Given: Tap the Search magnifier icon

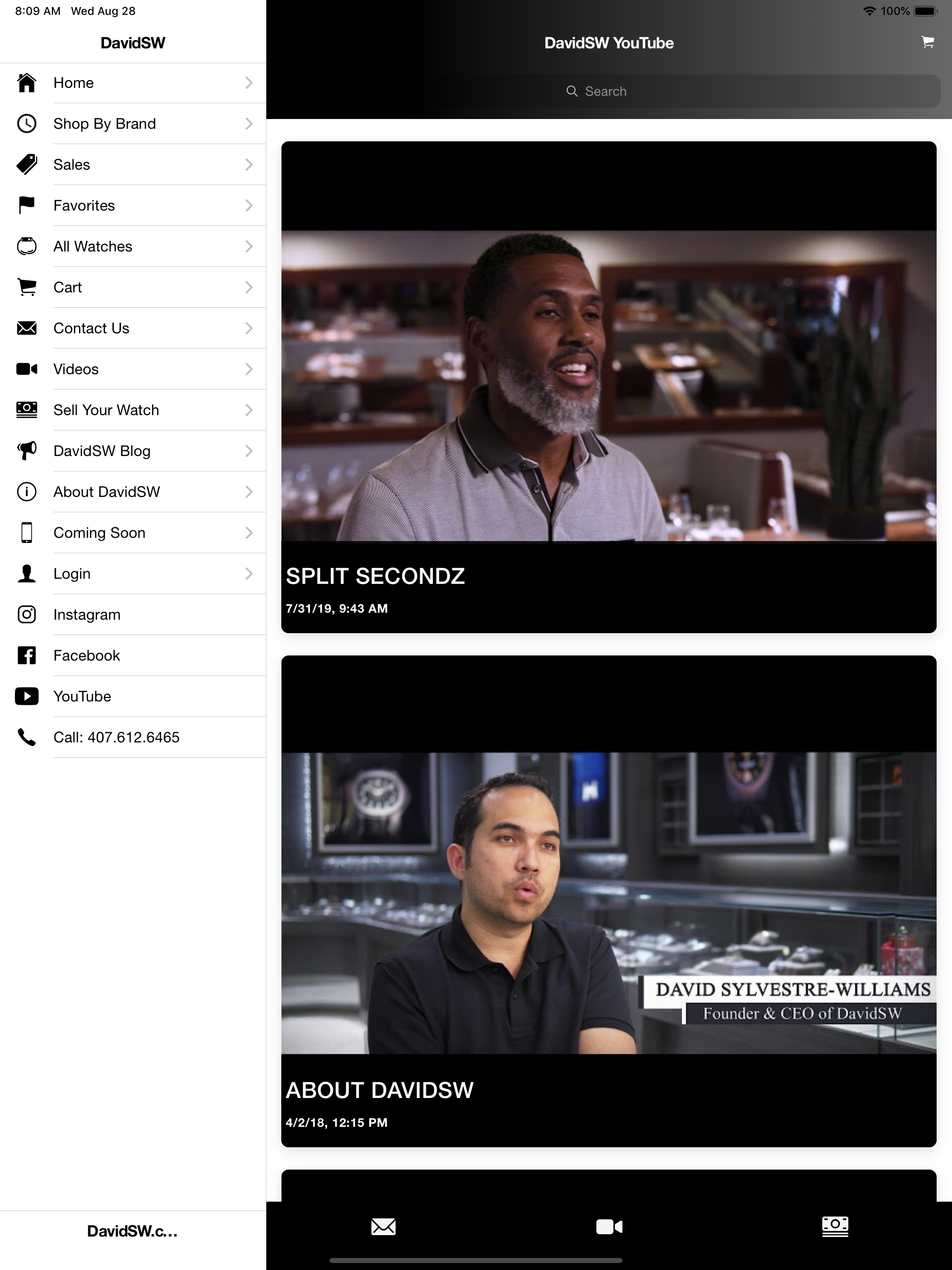Looking at the screenshot, I should (x=572, y=91).
